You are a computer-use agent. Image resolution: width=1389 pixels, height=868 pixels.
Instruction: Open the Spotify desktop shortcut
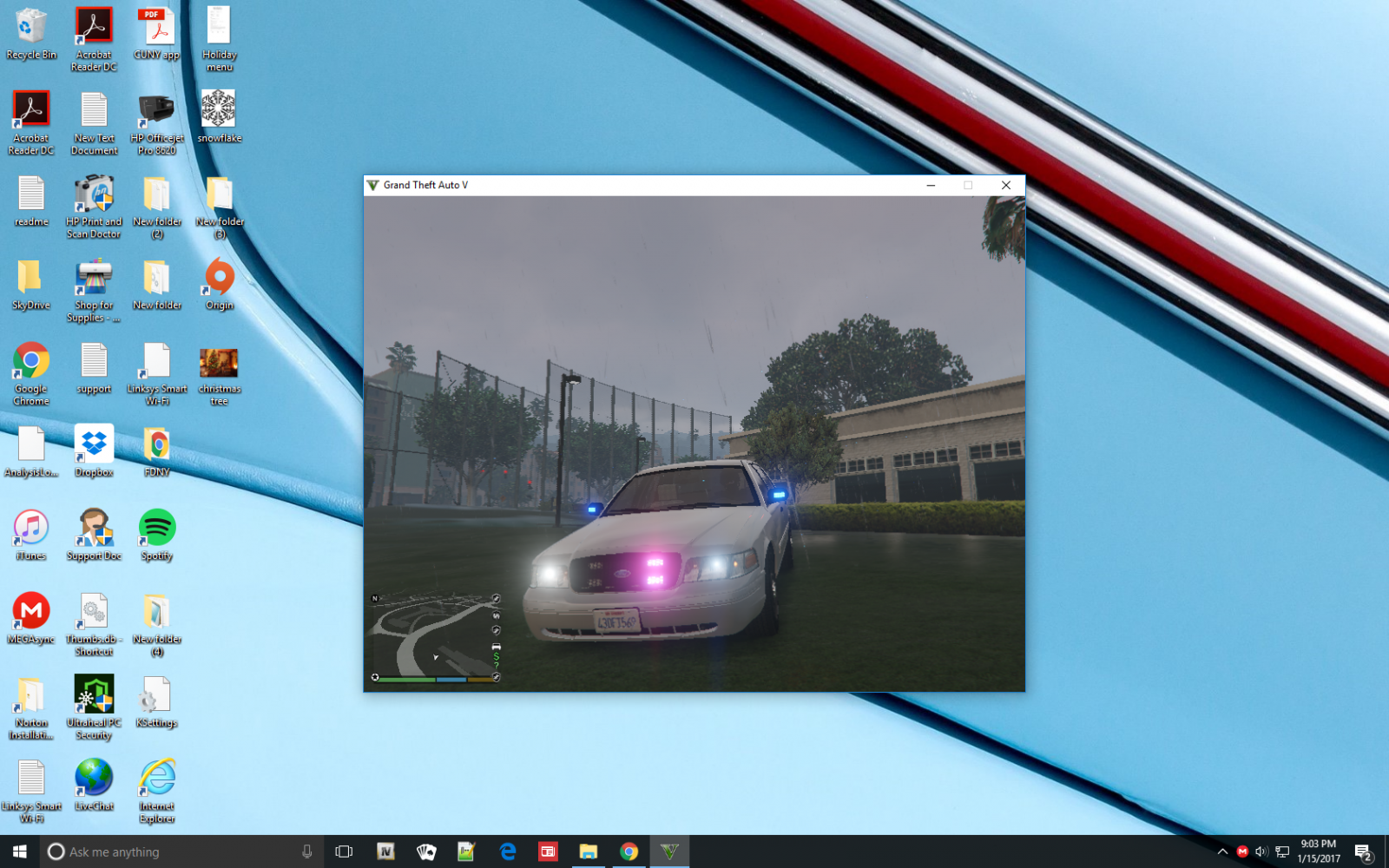pyautogui.click(x=157, y=529)
